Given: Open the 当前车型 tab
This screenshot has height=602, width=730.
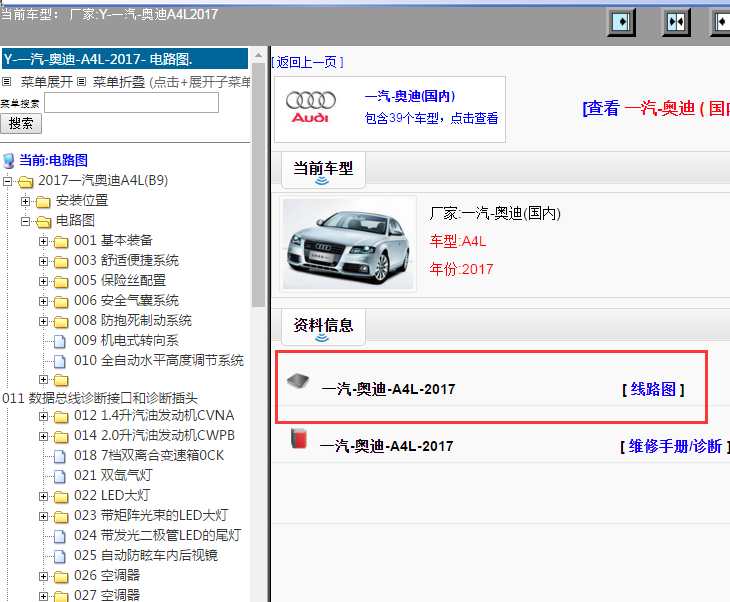Looking at the screenshot, I should pyautogui.click(x=323, y=170).
